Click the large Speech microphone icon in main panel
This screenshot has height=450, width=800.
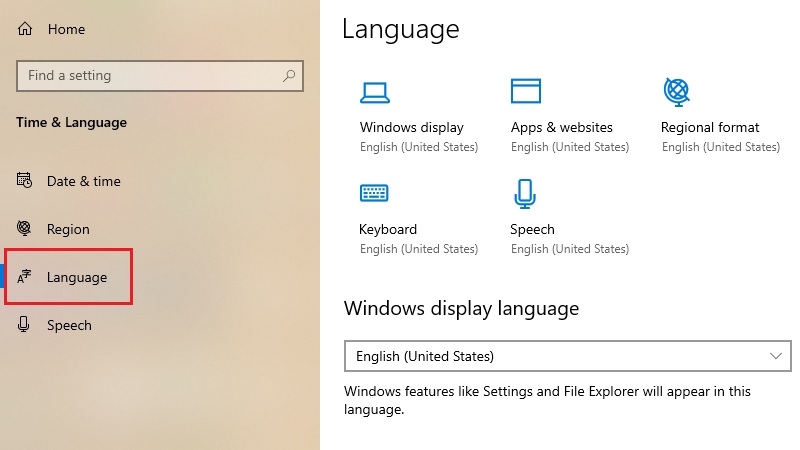click(x=525, y=193)
